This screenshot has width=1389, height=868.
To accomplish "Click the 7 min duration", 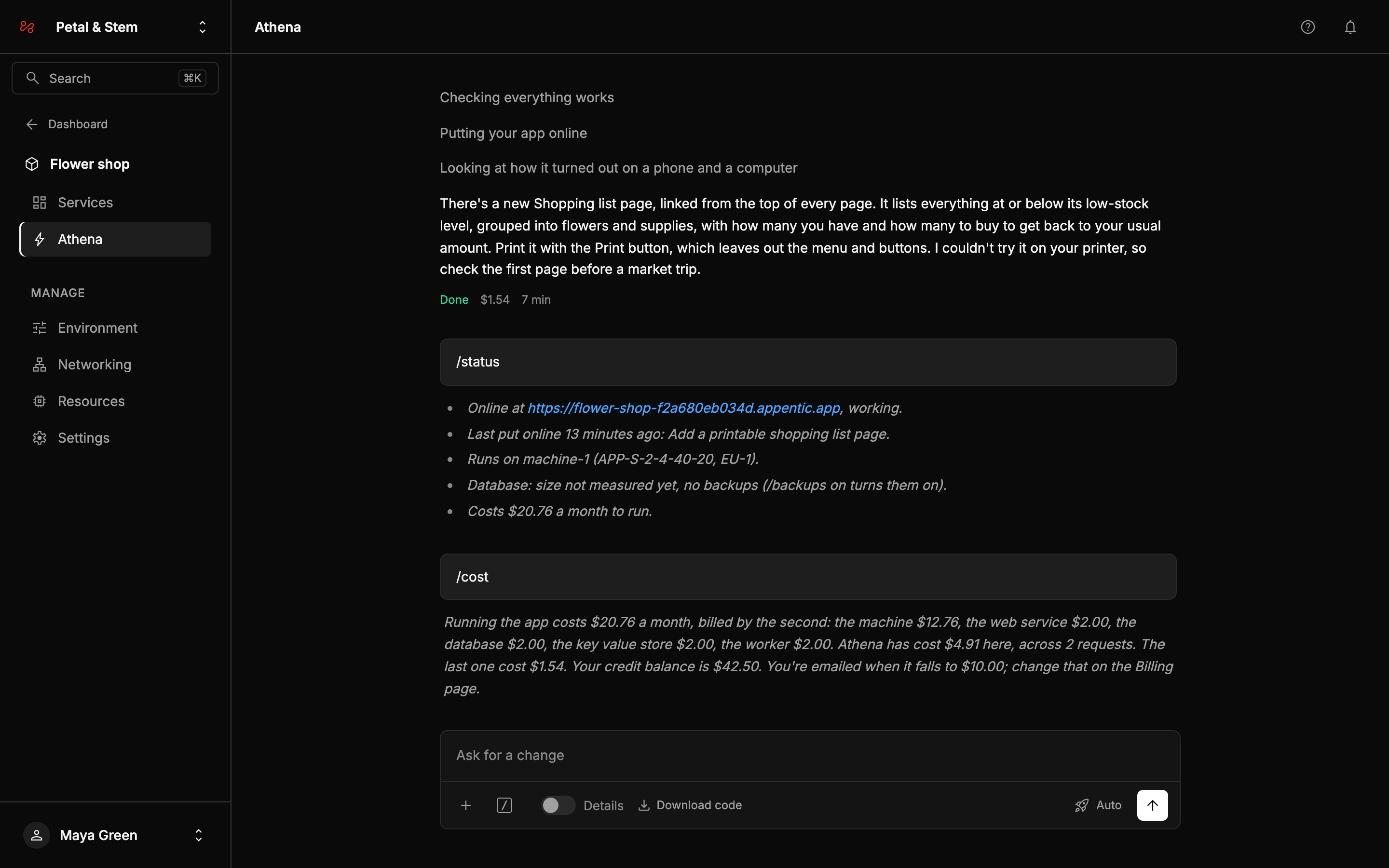I will click(536, 299).
